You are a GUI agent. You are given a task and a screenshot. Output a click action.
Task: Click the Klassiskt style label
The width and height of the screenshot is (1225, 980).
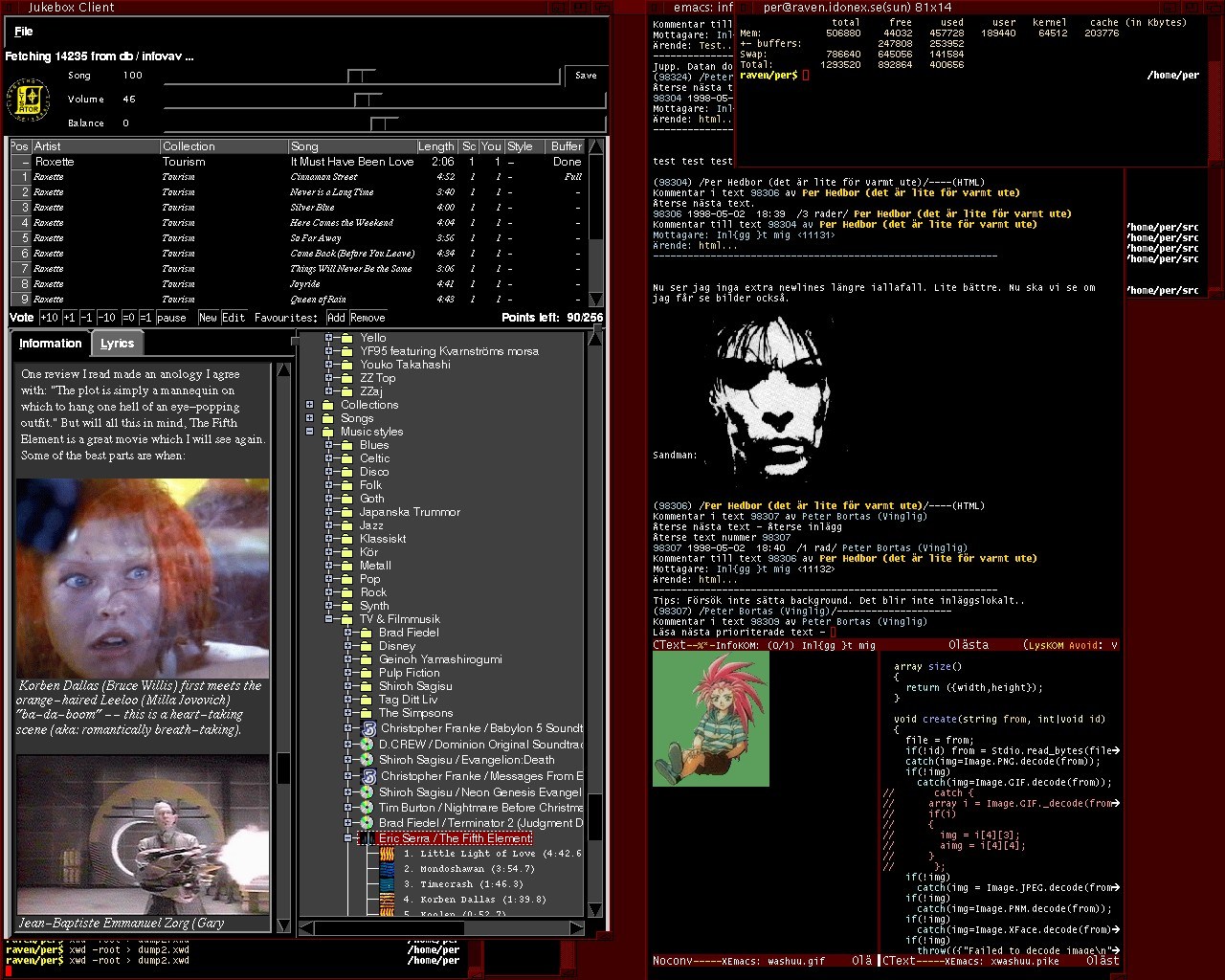click(383, 539)
